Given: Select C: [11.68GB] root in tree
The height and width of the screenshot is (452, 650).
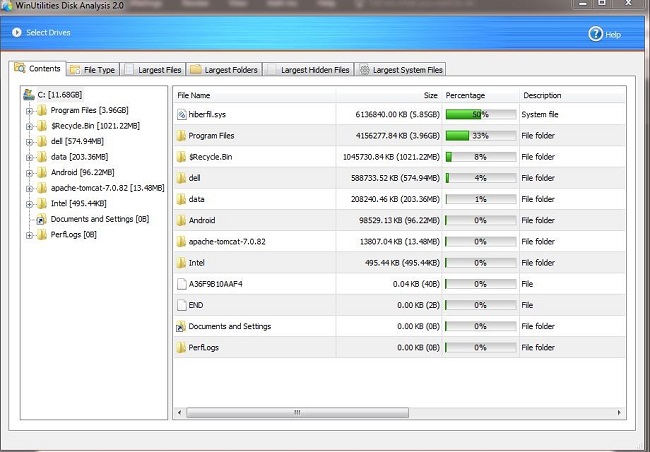Looking at the screenshot, I should [x=60, y=95].
